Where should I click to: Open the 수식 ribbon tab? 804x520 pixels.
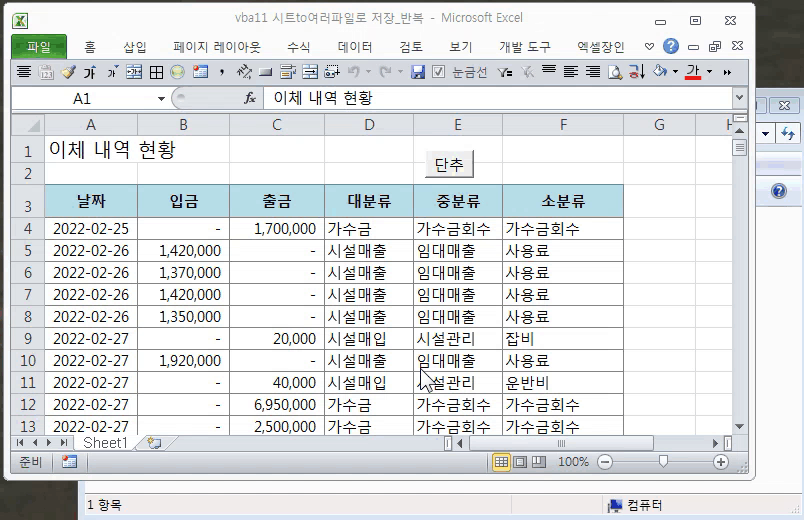[298, 47]
